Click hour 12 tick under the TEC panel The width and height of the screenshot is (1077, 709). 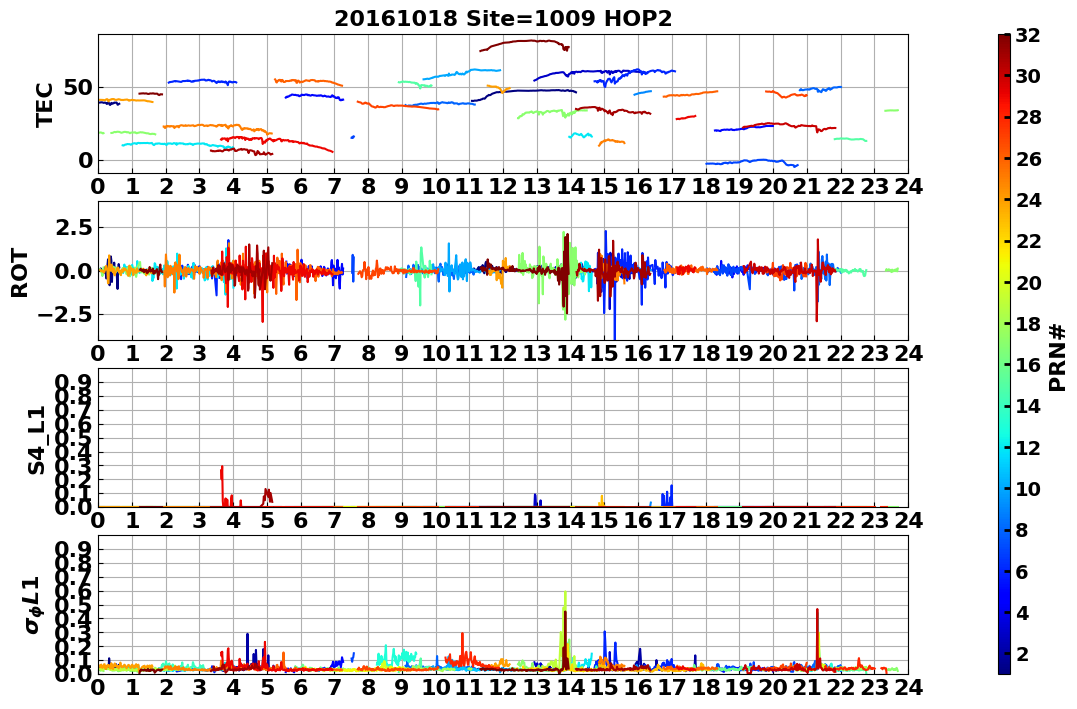tap(503, 186)
